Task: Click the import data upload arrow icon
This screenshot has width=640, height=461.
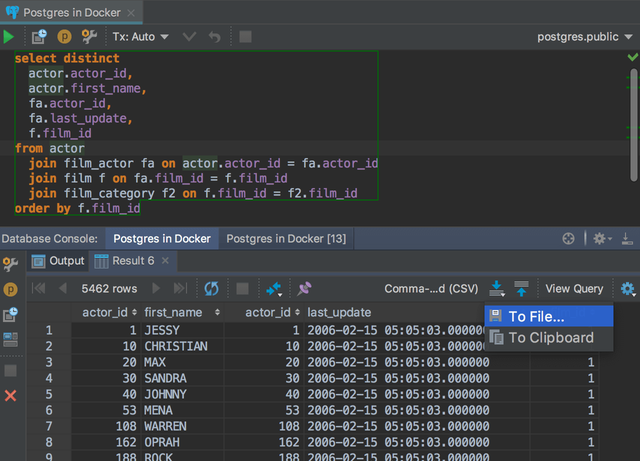Action: [521, 289]
